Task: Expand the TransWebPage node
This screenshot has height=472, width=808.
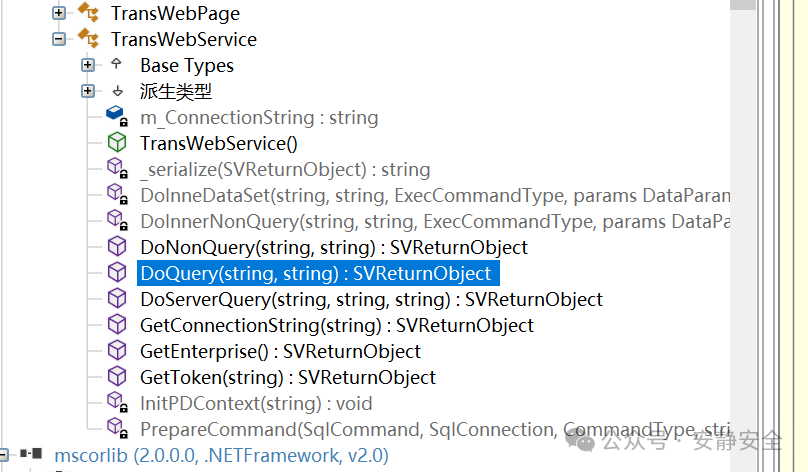Action: (x=59, y=12)
